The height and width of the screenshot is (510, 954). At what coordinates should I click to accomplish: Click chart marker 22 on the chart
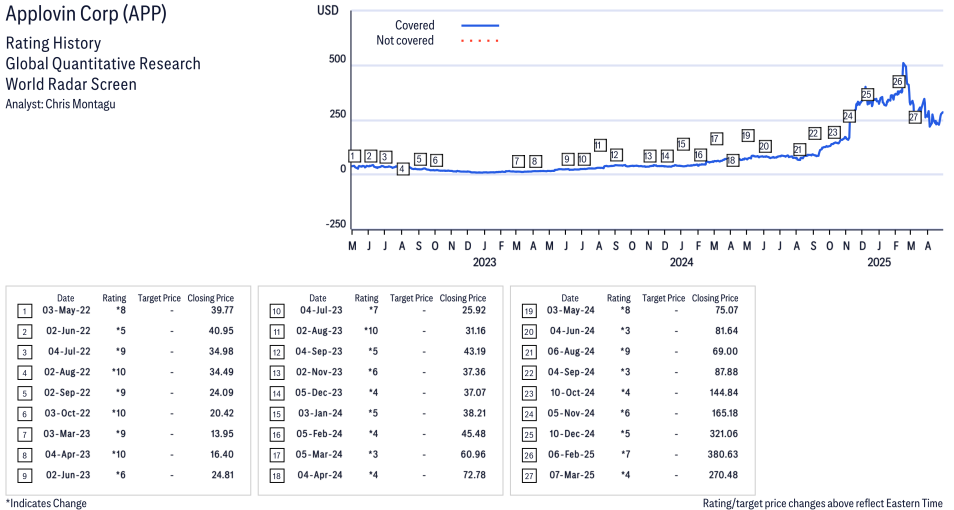tap(814, 133)
